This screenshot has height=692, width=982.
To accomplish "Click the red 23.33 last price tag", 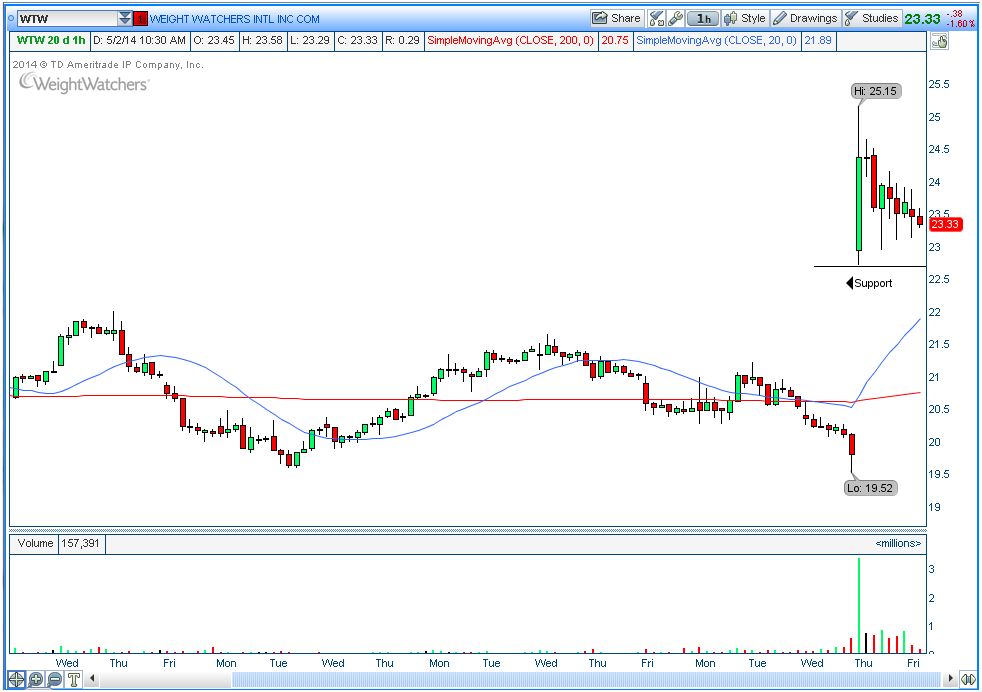I will click(944, 224).
